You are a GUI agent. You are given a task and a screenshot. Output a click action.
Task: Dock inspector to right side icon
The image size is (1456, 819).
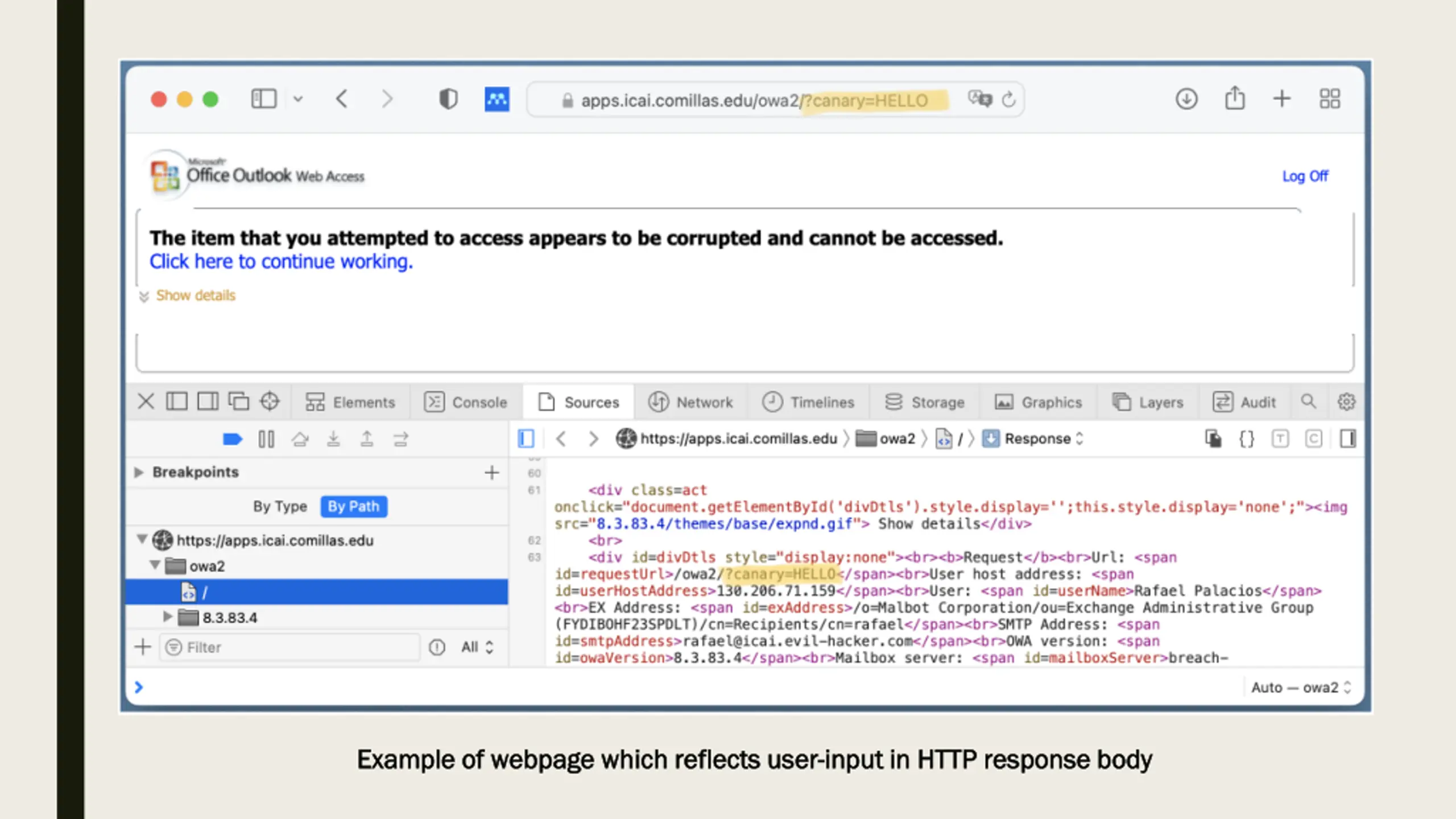pyautogui.click(x=208, y=402)
